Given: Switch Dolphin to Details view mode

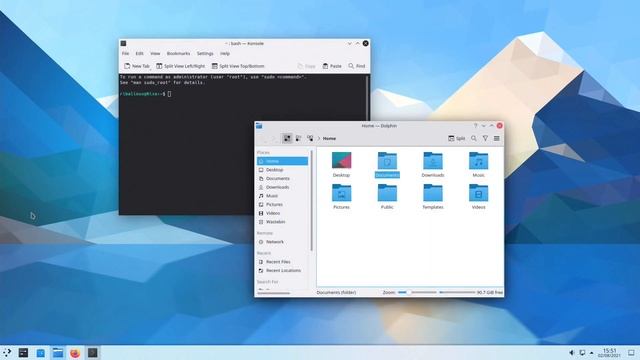Looking at the screenshot, I should pyautogui.click(x=310, y=138).
